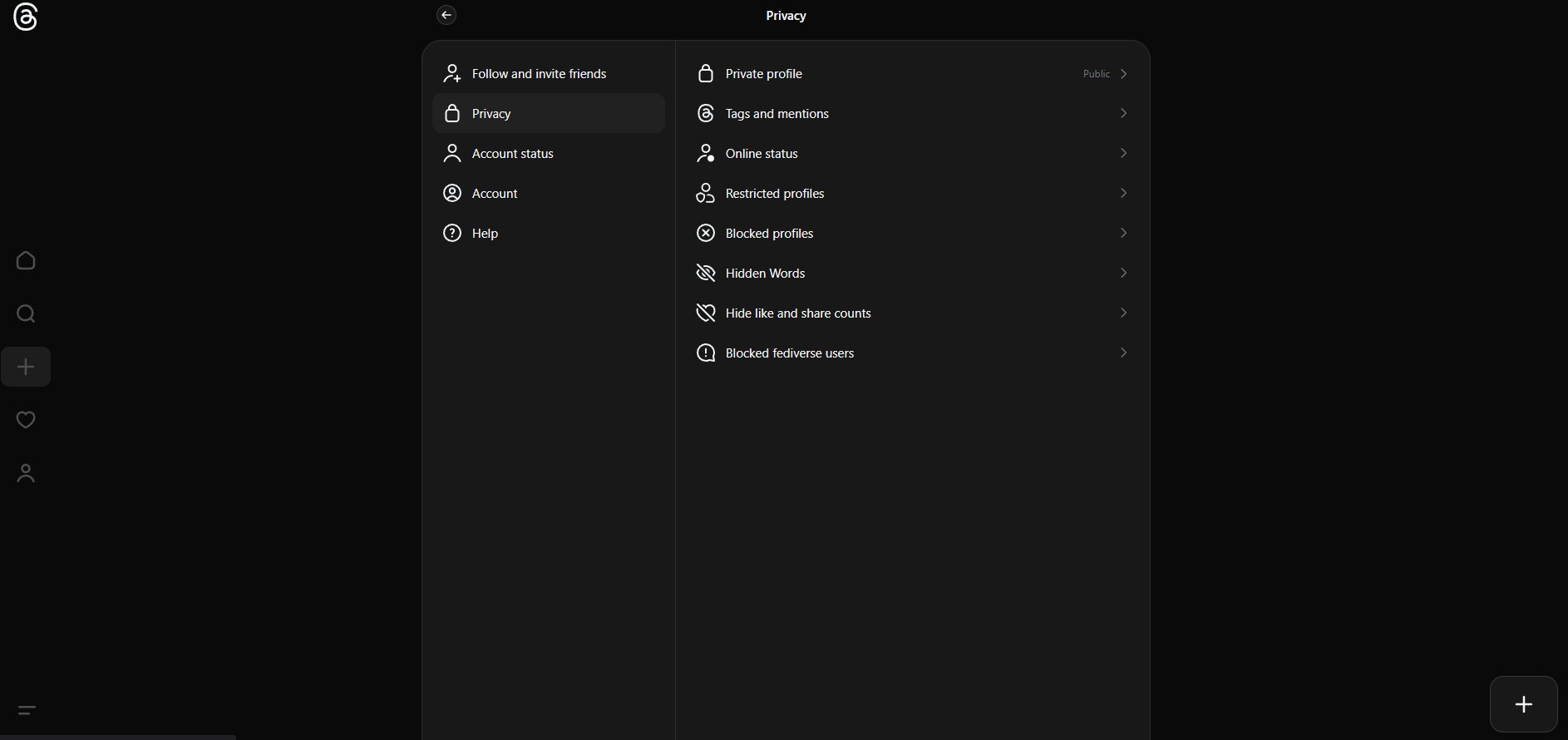
Task: Expand Tags and mentions chevron
Action: (x=1123, y=114)
